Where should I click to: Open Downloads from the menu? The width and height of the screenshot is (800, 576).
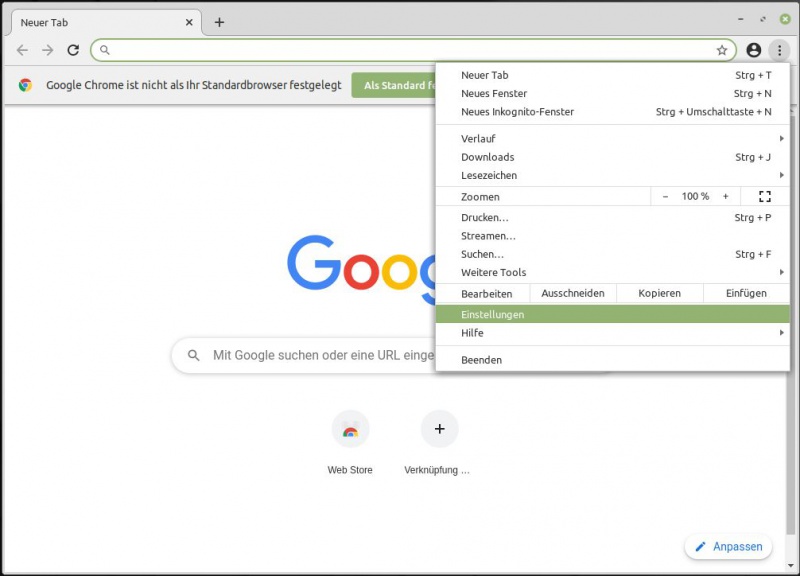[x=612, y=157]
